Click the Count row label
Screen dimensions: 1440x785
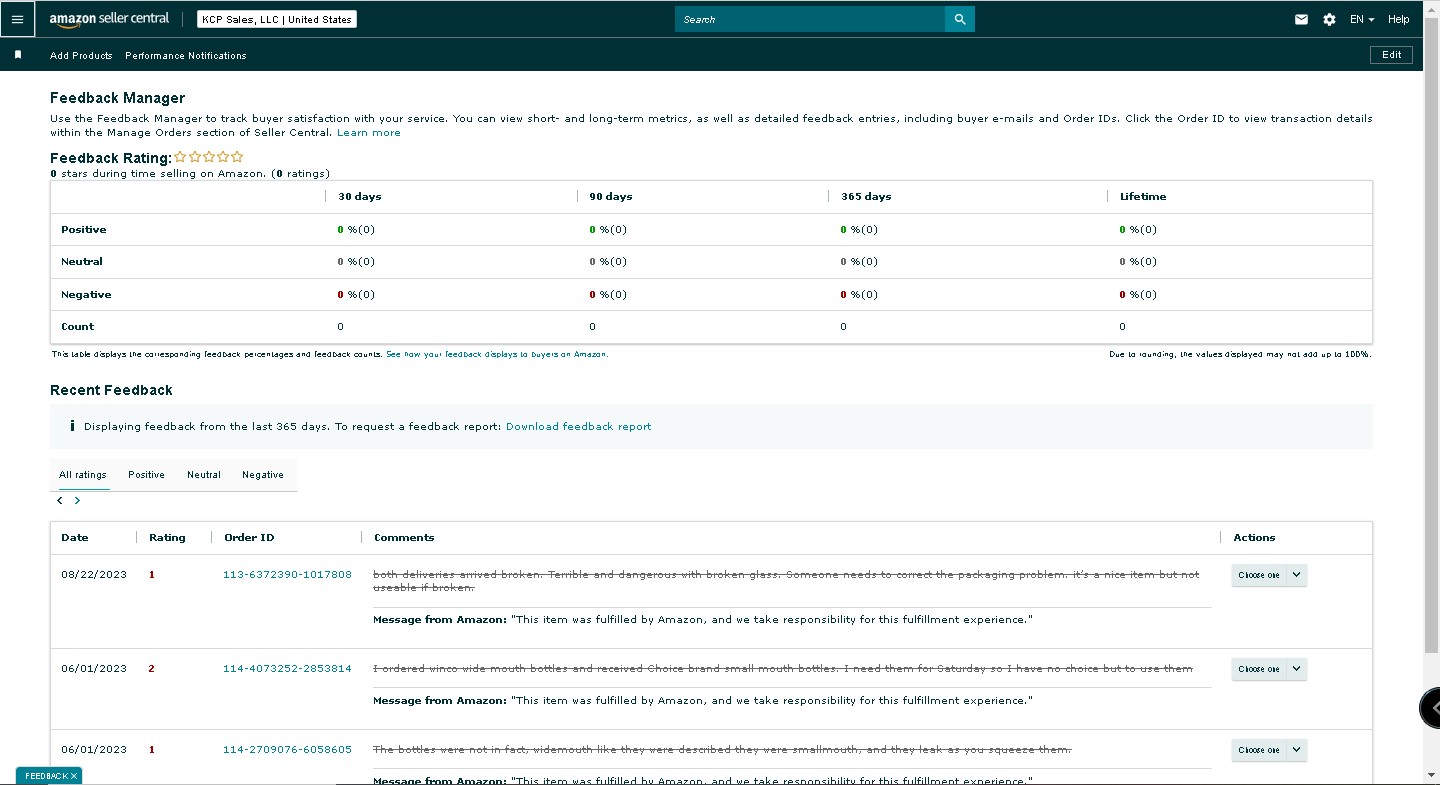[x=77, y=327]
